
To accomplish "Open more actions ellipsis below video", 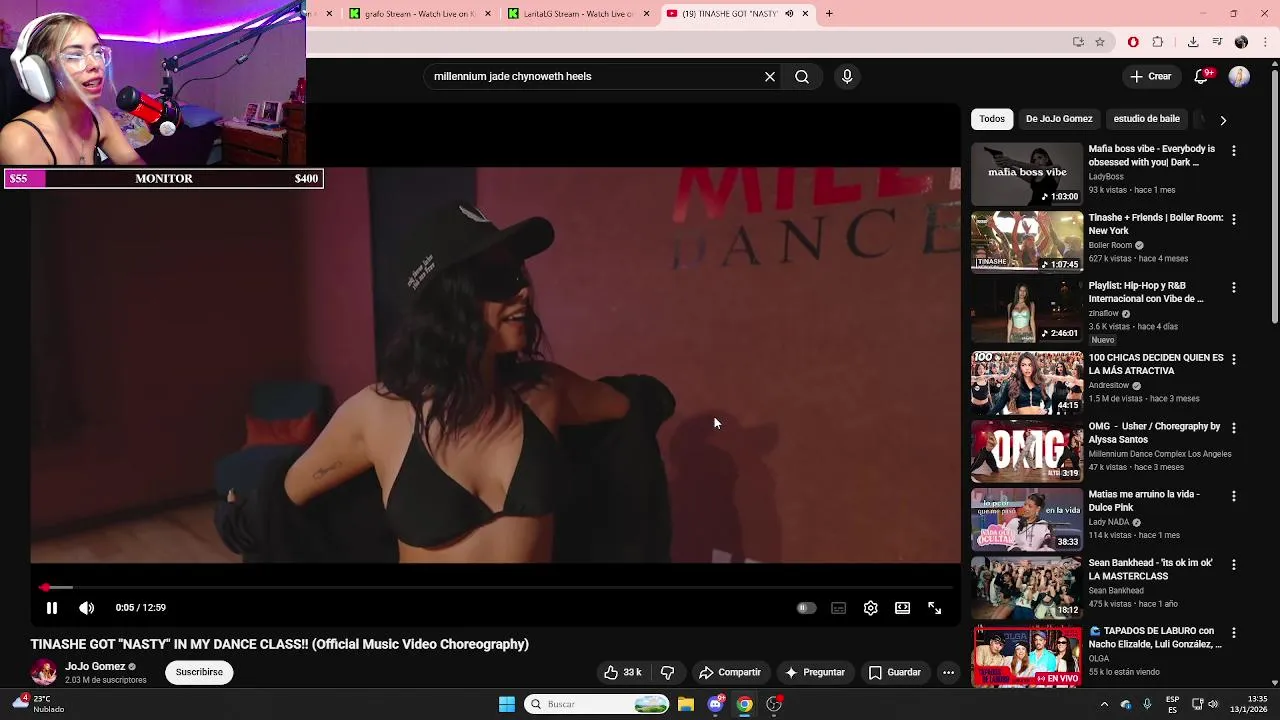I will click(948, 672).
